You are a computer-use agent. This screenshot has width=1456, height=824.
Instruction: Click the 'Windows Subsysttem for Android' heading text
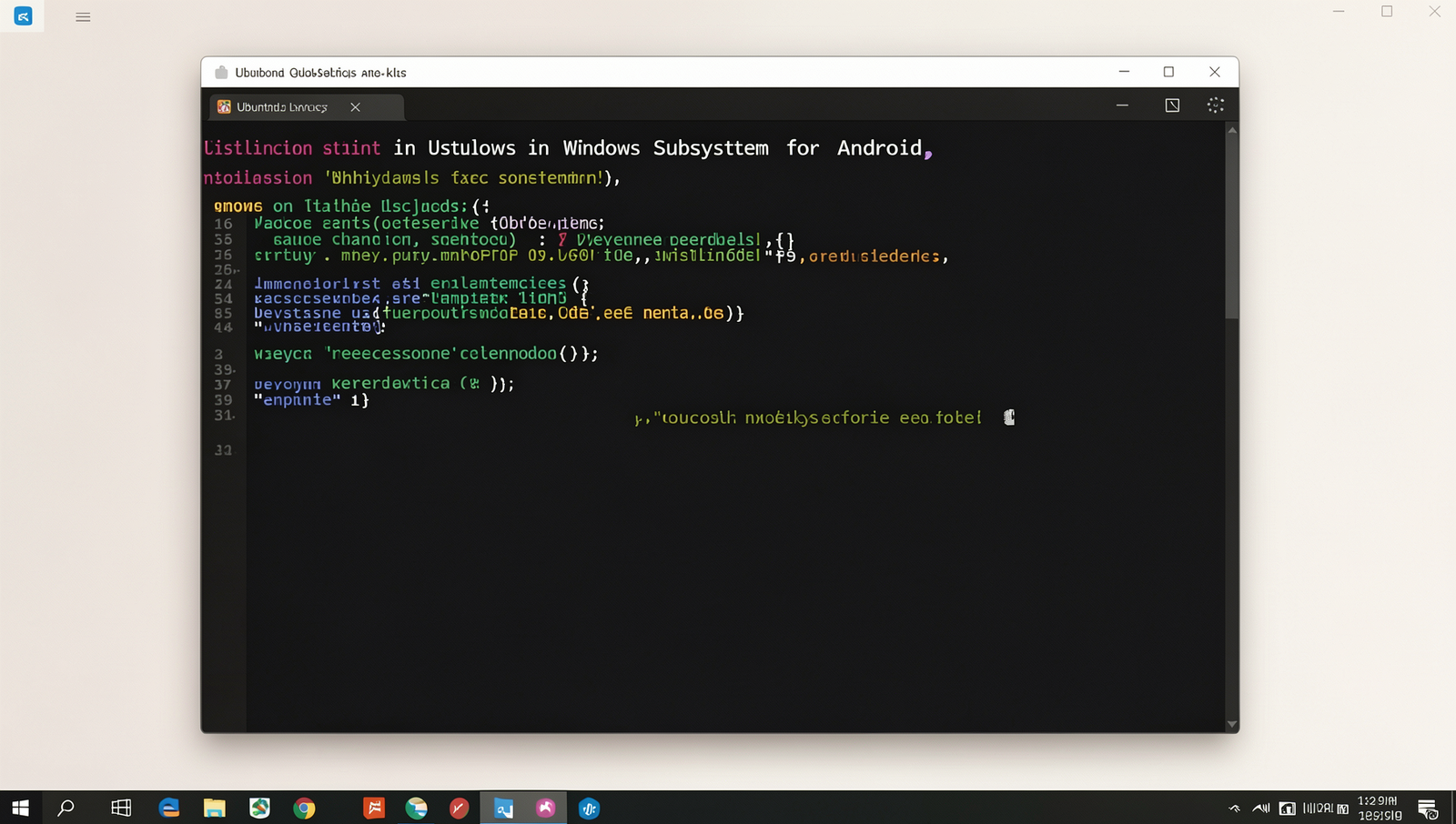743,147
